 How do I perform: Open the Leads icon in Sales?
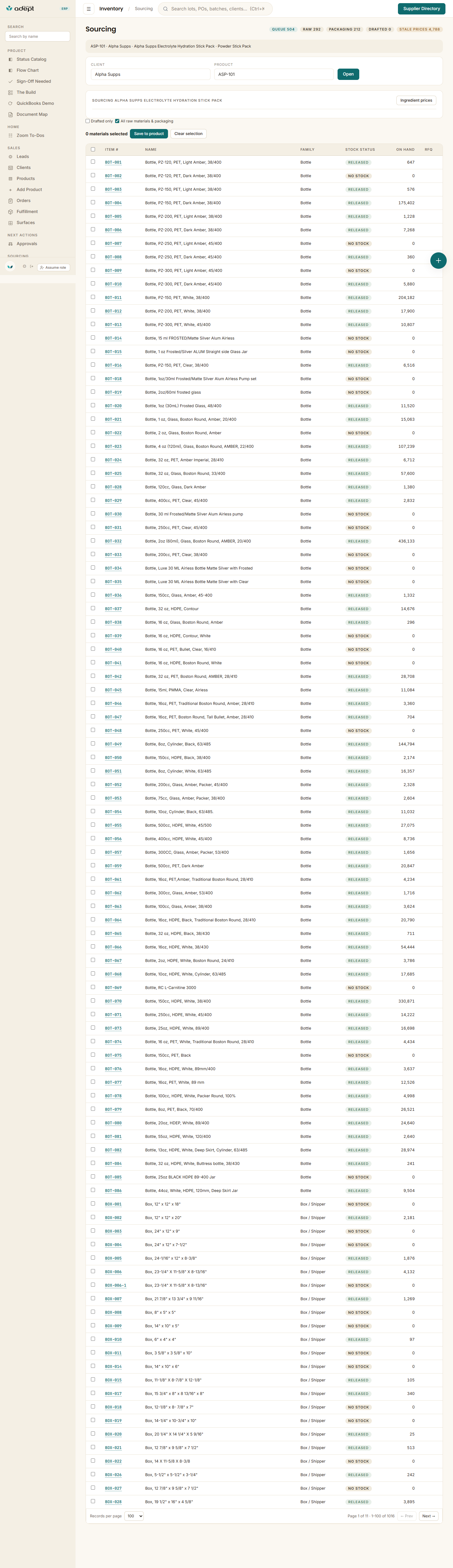click(x=10, y=156)
